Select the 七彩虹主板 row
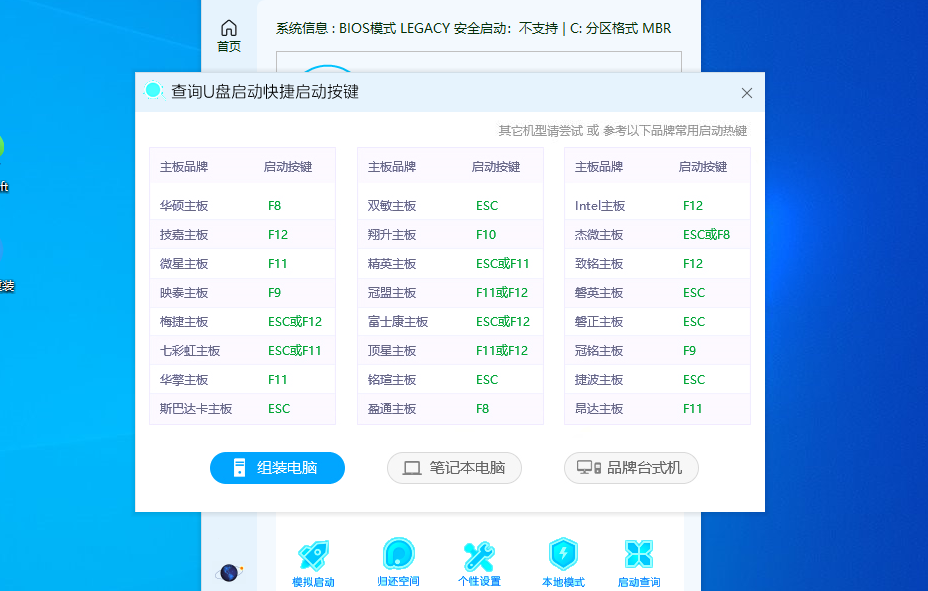 point(243,350)
